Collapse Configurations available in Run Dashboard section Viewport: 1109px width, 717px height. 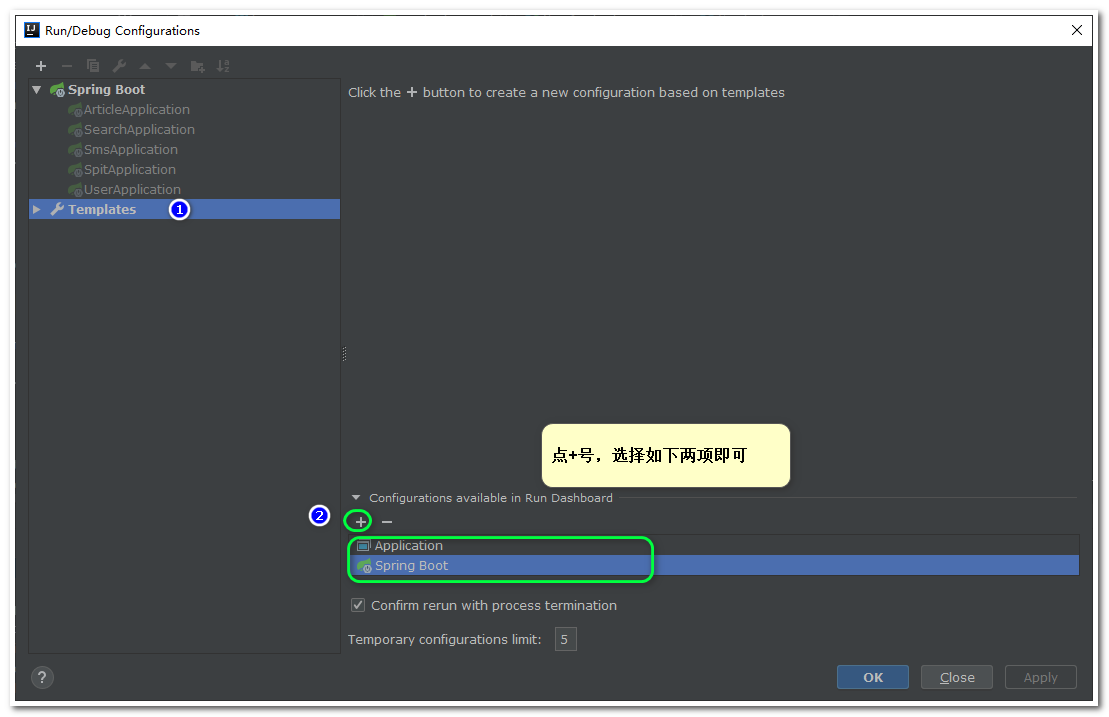(356, 498)
